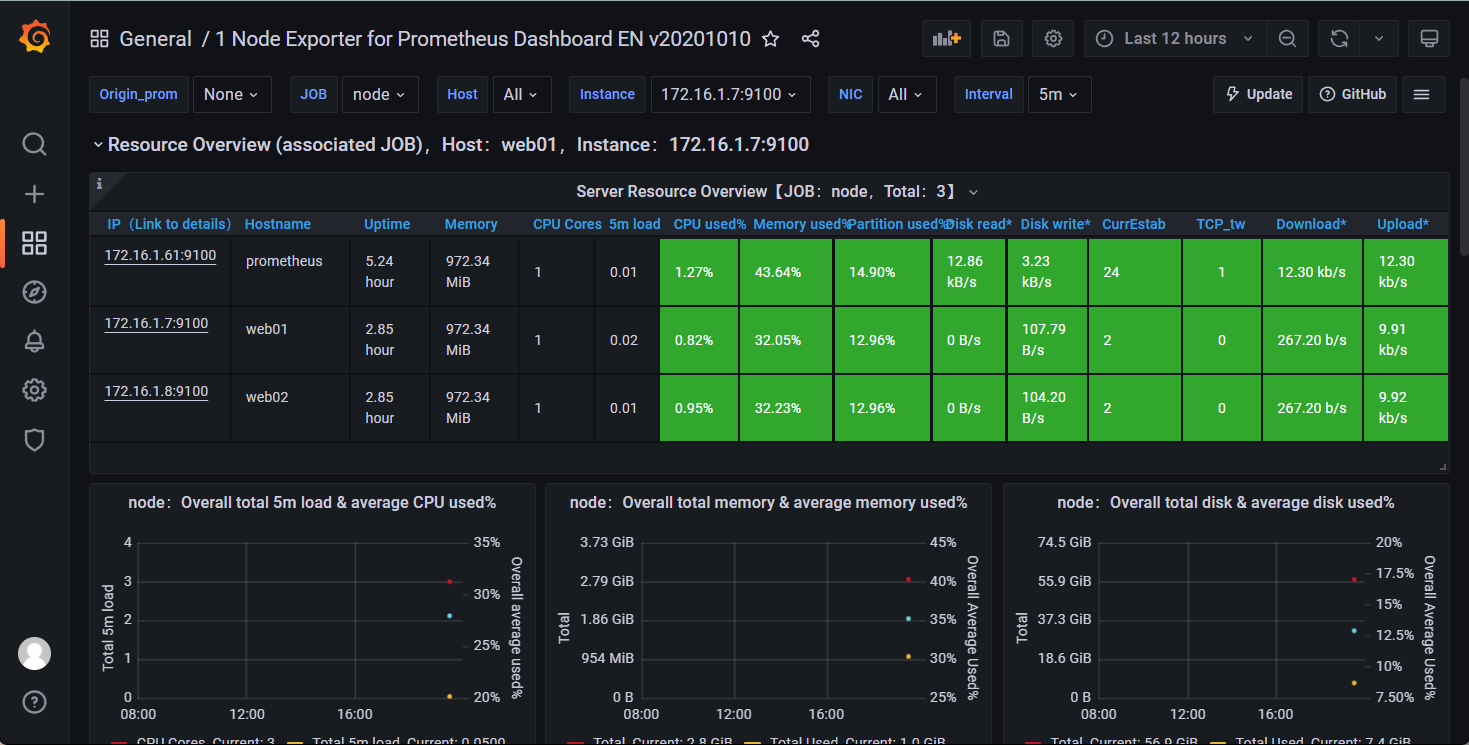The height and width of the screenshot is (745, 1469).
Task: Open the Help question mark icon
Action: pos(34,701)
